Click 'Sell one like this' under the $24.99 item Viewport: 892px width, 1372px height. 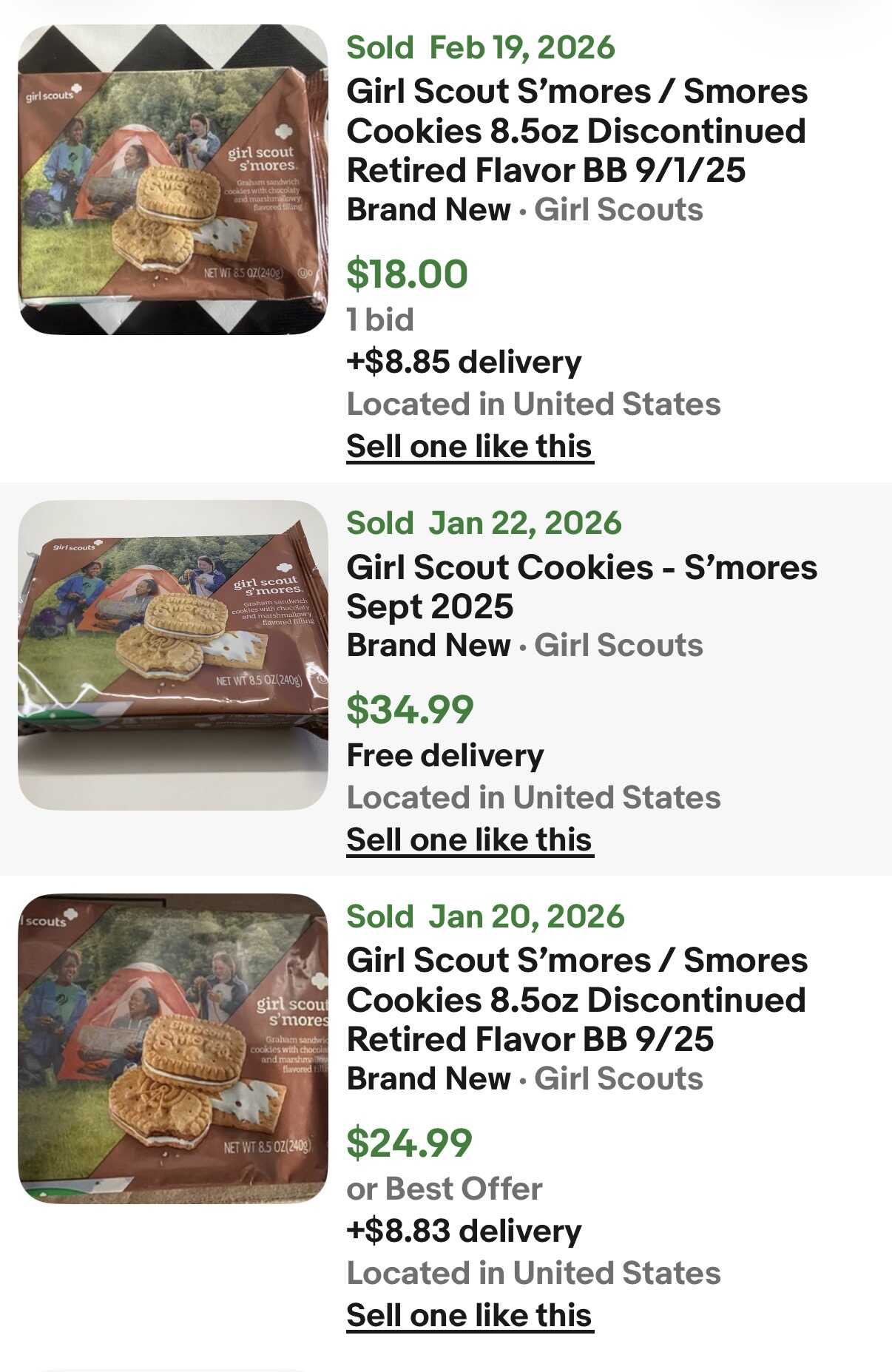(470, 1316)
